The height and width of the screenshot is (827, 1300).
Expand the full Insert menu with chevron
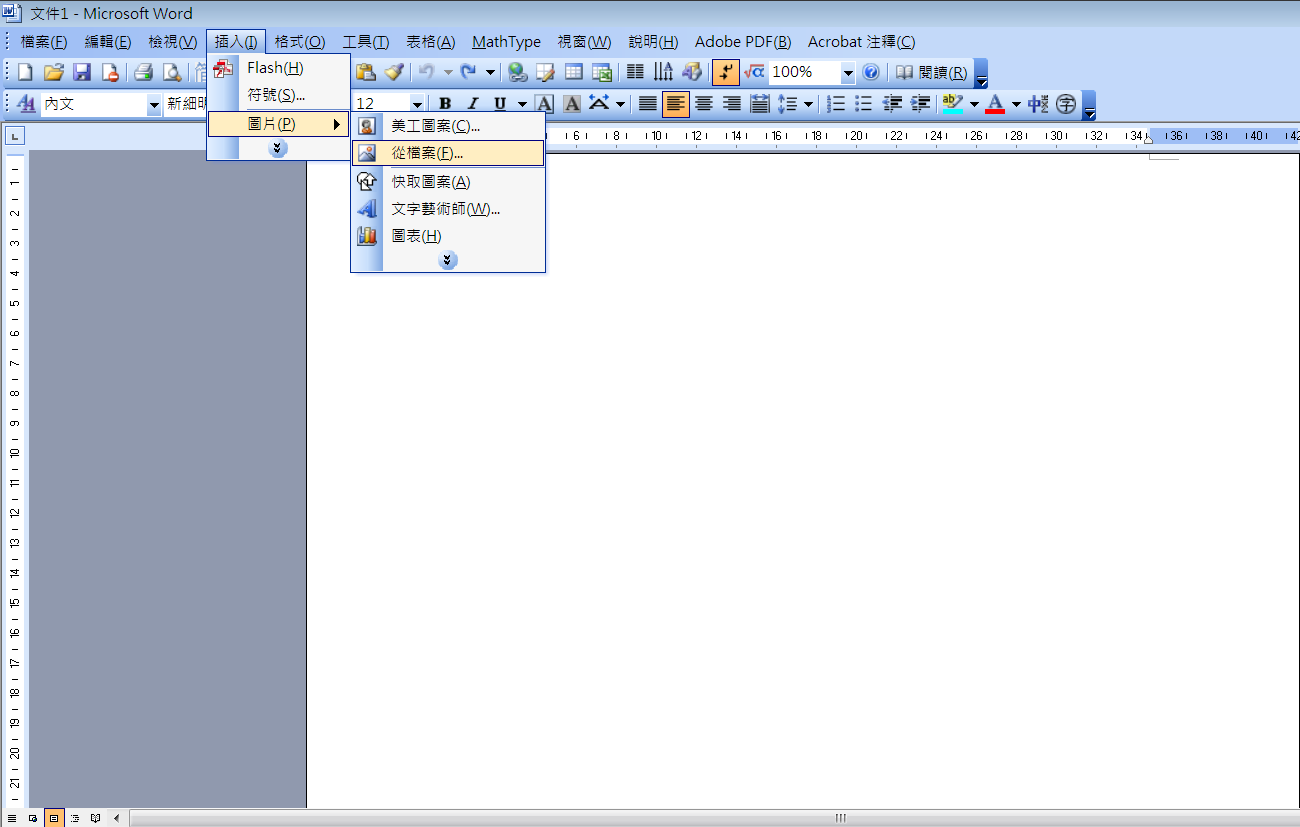pos(278,148)
